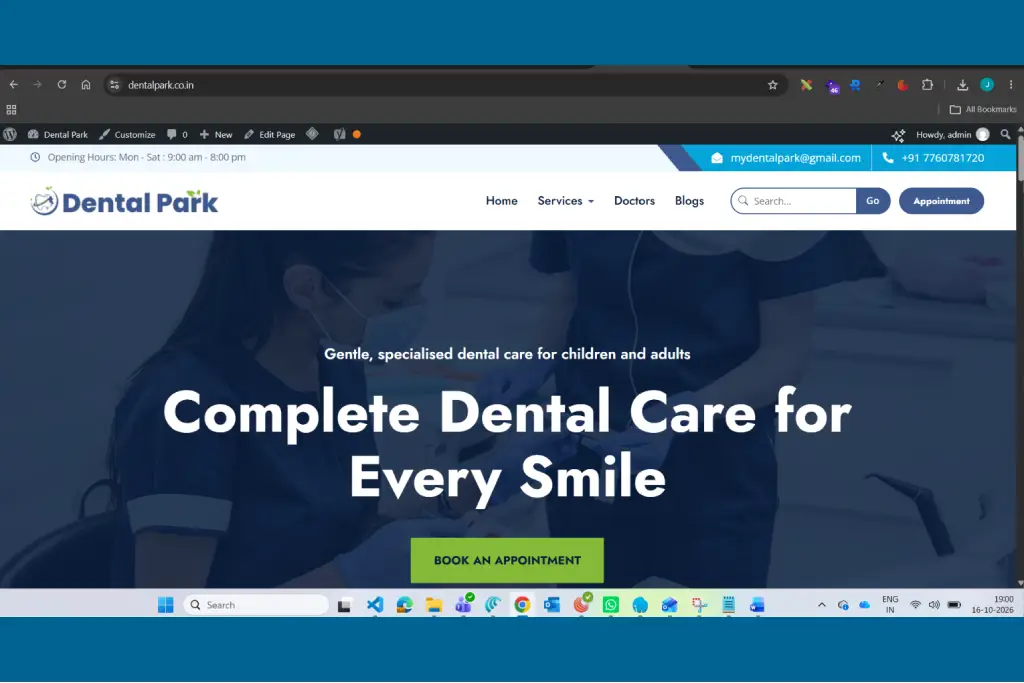The height and width of the screenshot is (683, 1024).
Task: Open Yoast SEO icon in admin bar
Action: (x=339, y=135)
